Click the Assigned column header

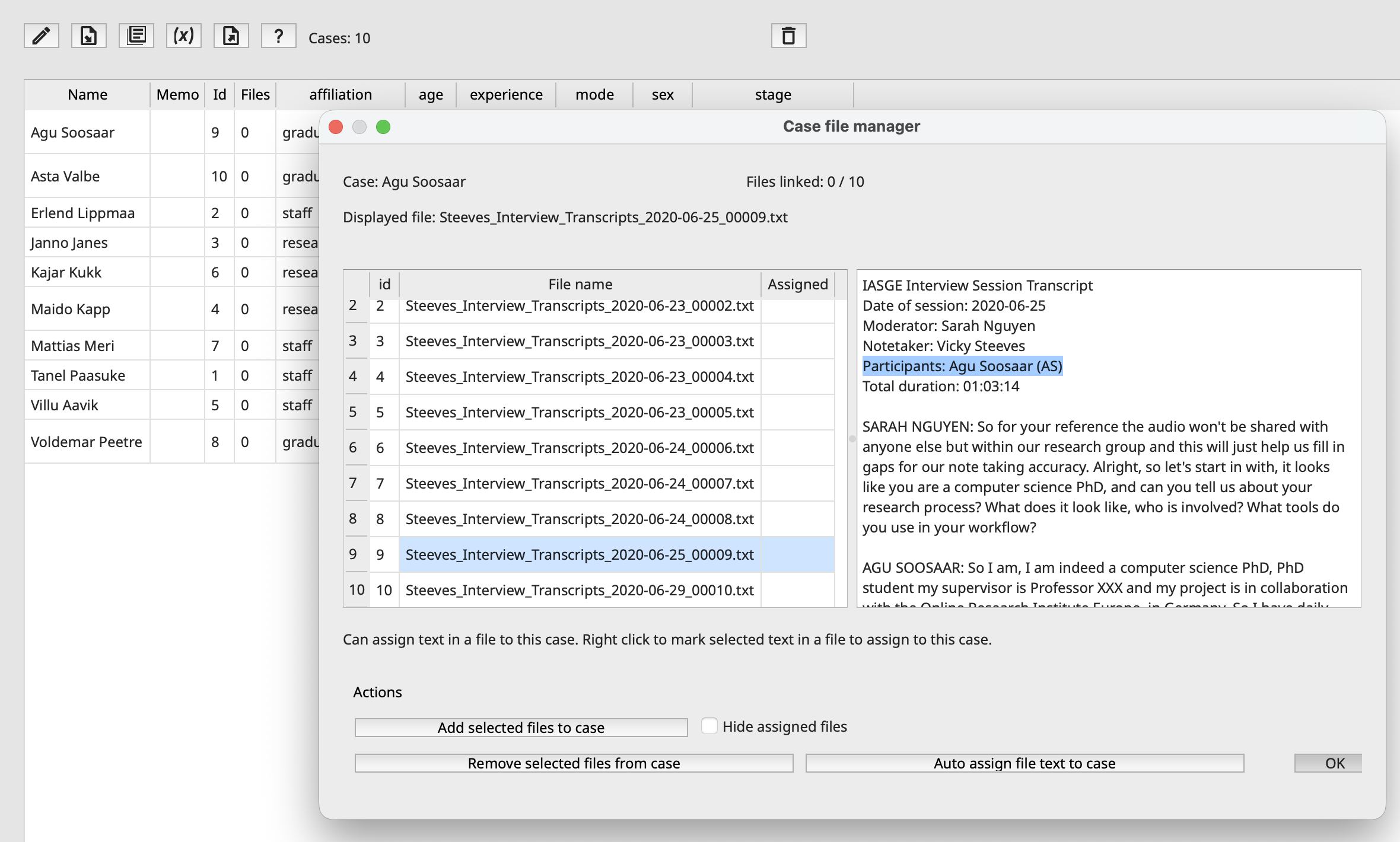tap(798, 285)
